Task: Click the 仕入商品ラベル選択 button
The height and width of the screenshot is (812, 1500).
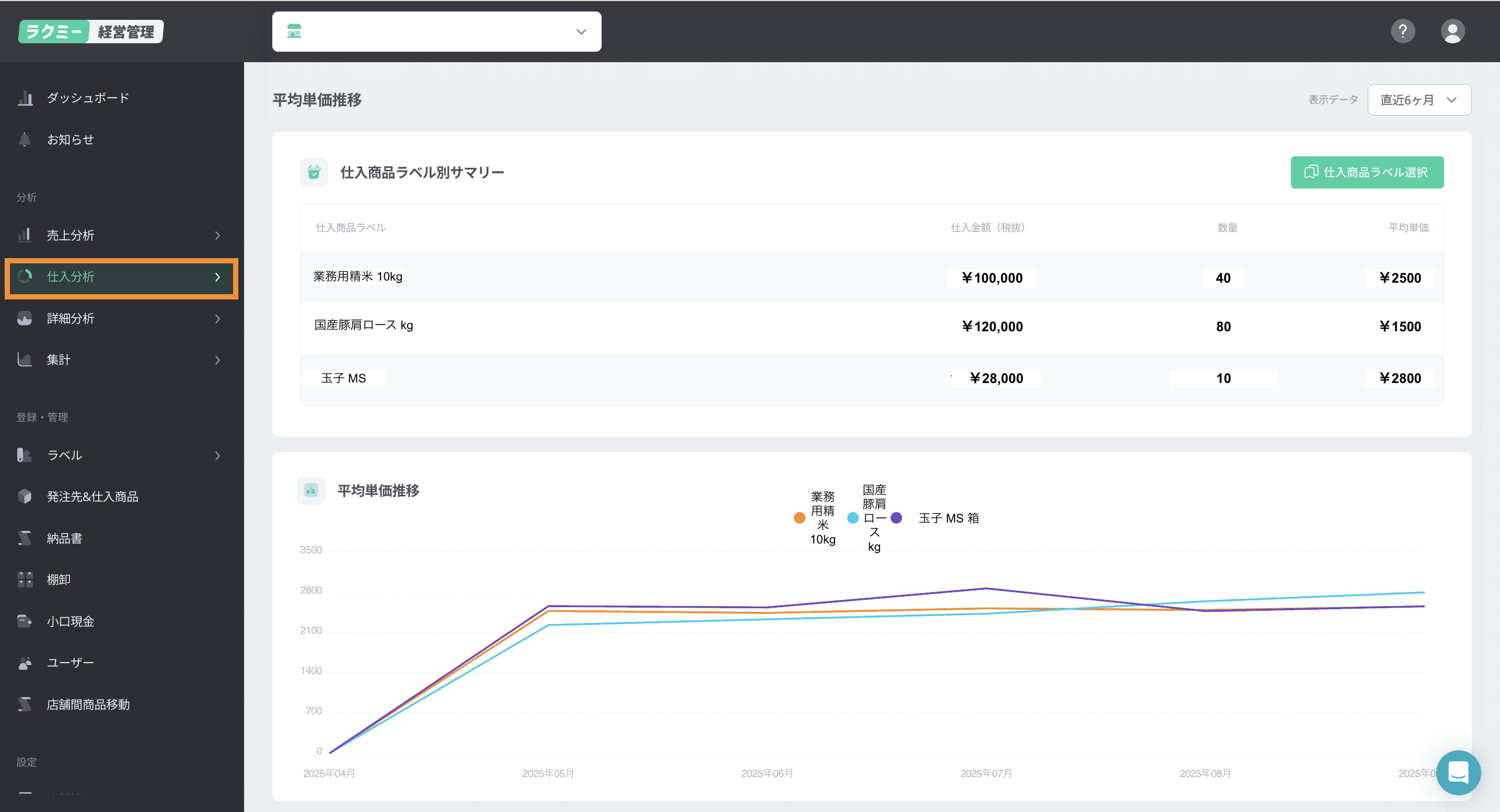Action: 1367,172
